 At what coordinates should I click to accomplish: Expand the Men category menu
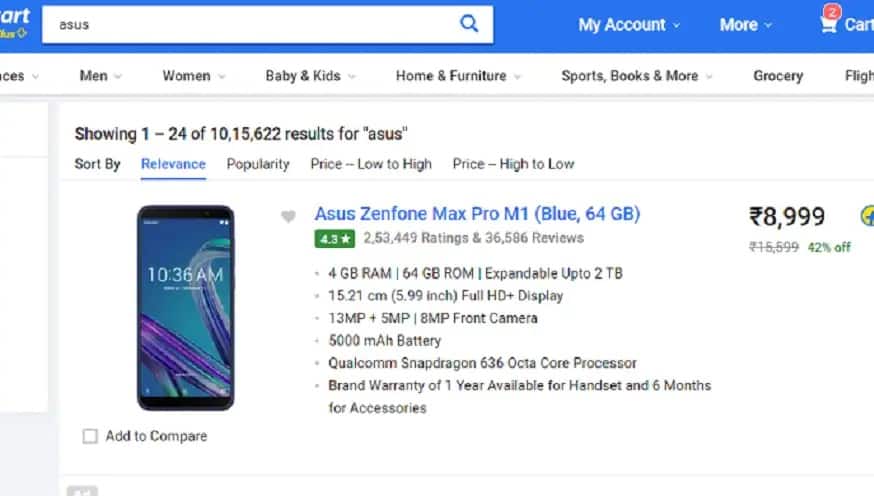[100, 76]
